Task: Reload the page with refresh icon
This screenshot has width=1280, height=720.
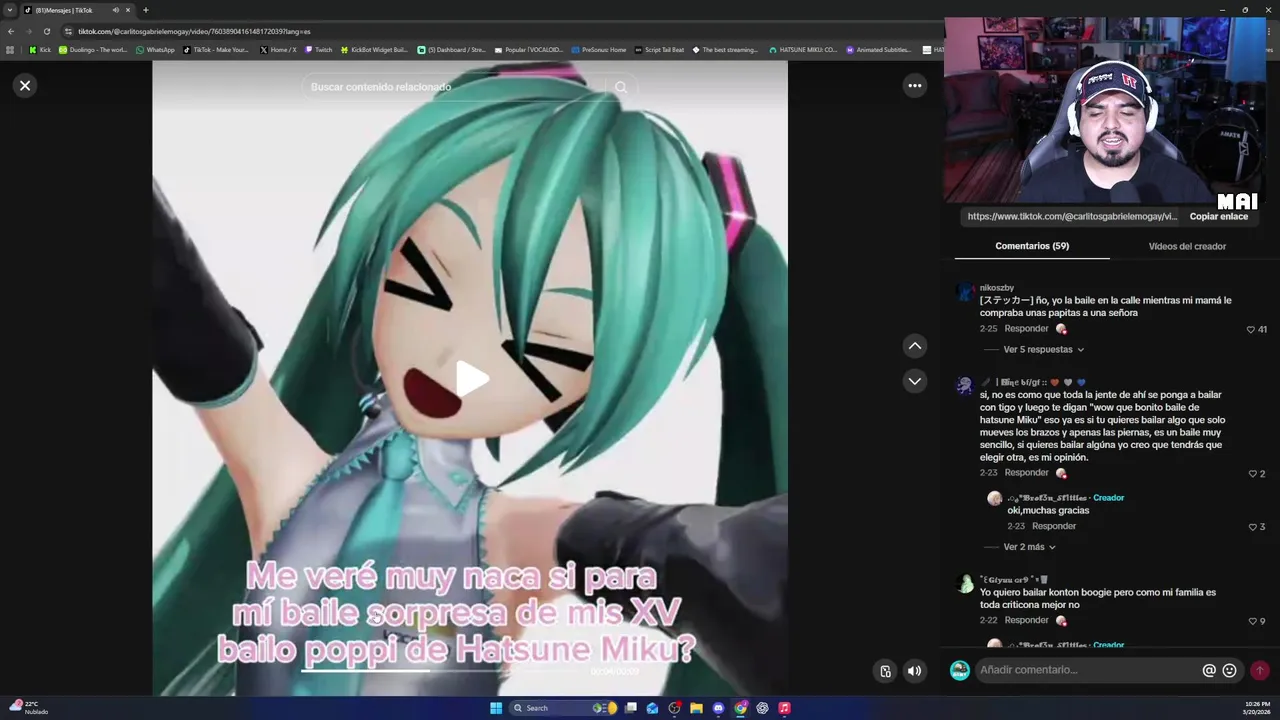Action: click(x=46, y=31)
